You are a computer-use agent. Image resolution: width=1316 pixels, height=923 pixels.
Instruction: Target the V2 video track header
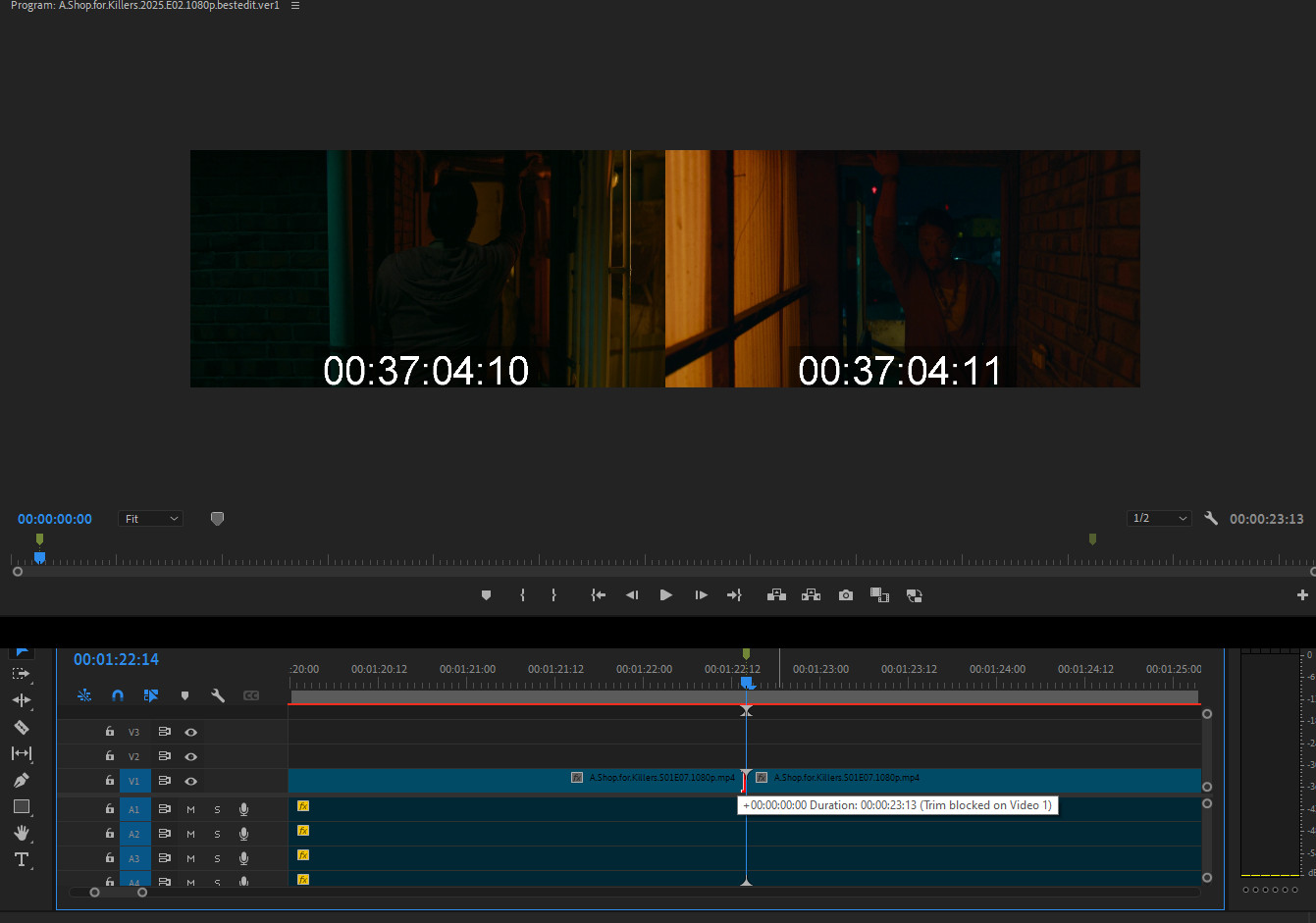pos(134,756)
